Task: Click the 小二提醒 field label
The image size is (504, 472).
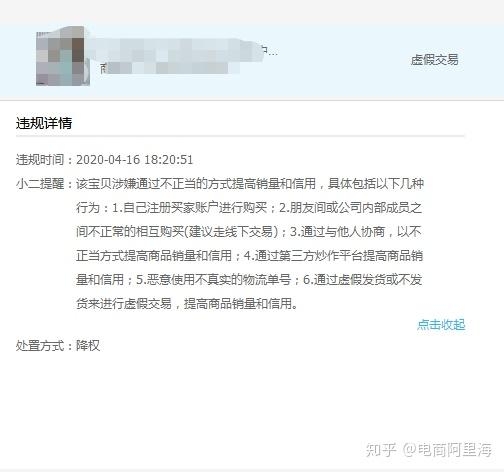Action: (40, 184)
